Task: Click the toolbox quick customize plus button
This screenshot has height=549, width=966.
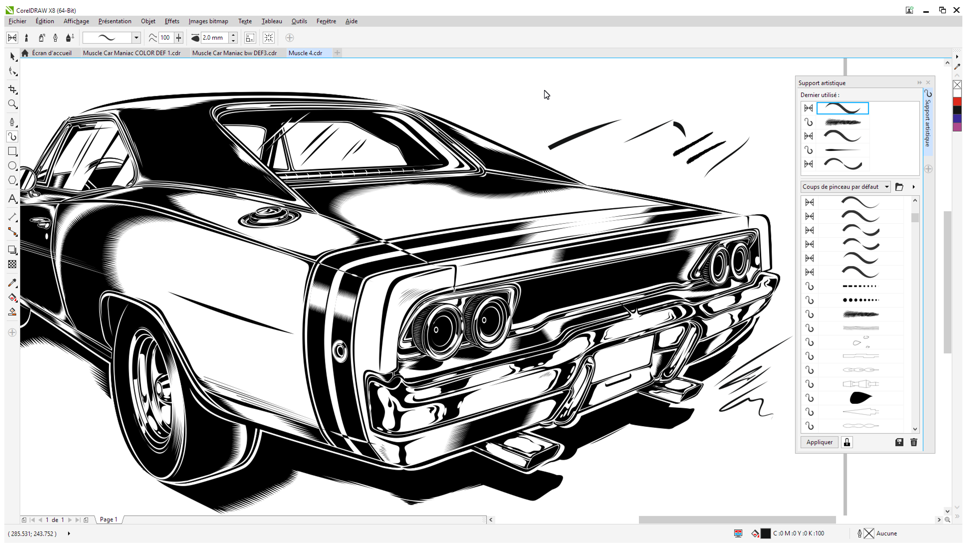Action: (x=12, y=333)
